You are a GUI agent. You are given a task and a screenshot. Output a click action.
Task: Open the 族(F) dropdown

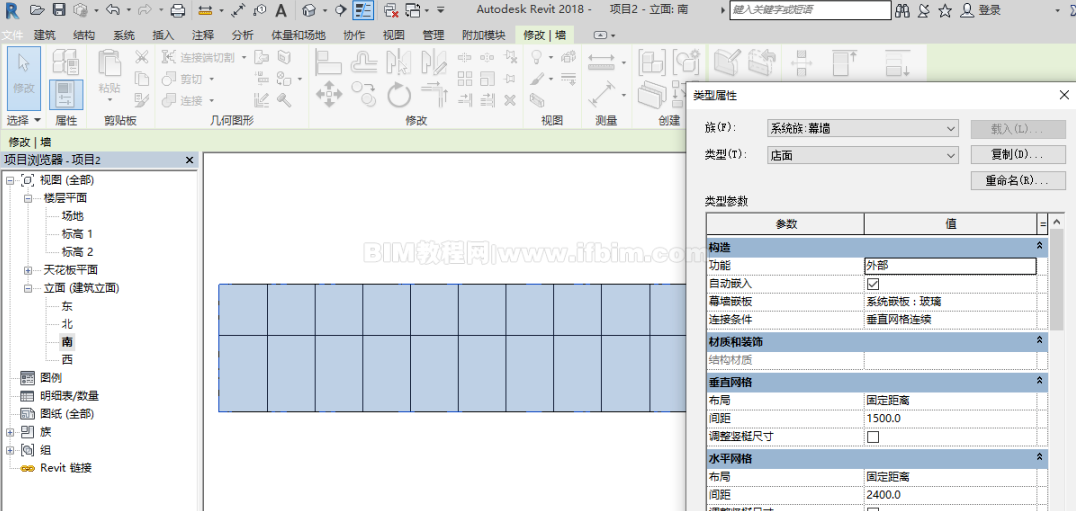[863, 128]
